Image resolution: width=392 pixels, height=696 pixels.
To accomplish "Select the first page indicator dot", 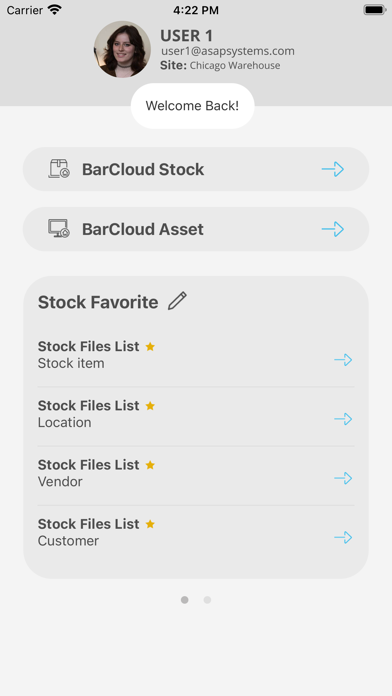I will 185,600.
